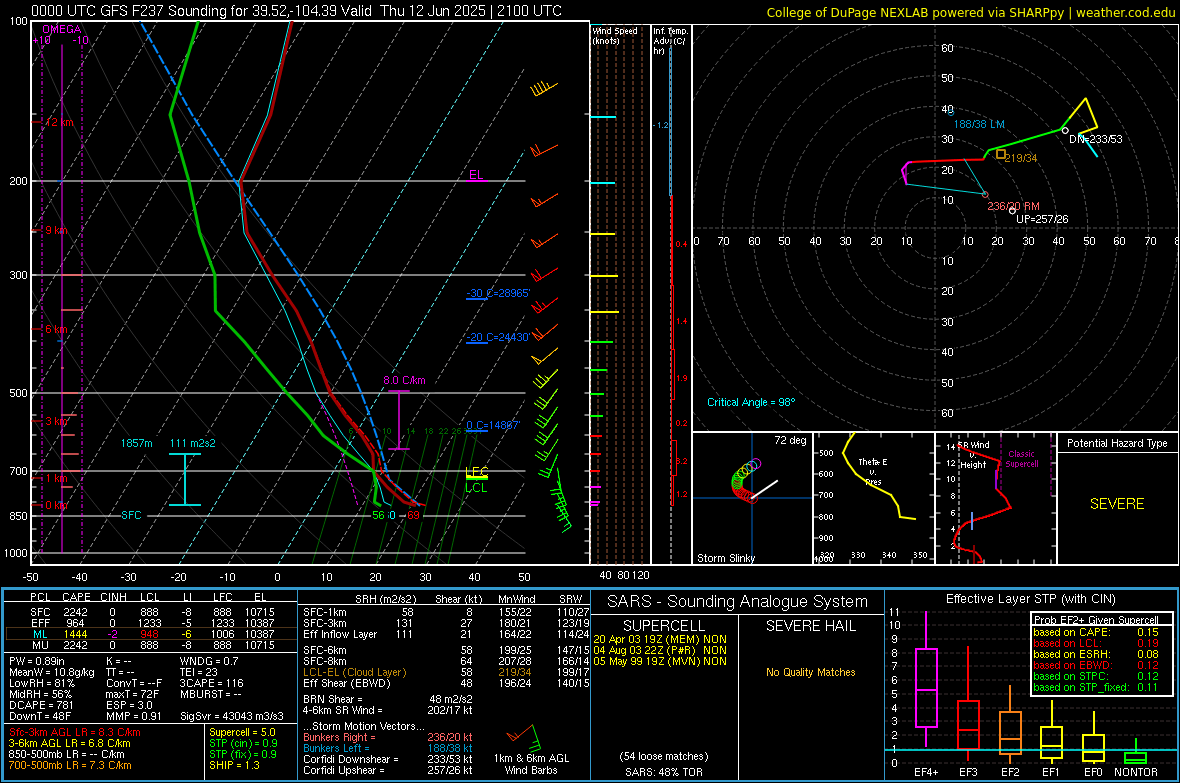This screenshot has width=1180, height=783.
Task: Click the UP=257/26 Corfidi vector label
Action: [x=1042, y=219]
